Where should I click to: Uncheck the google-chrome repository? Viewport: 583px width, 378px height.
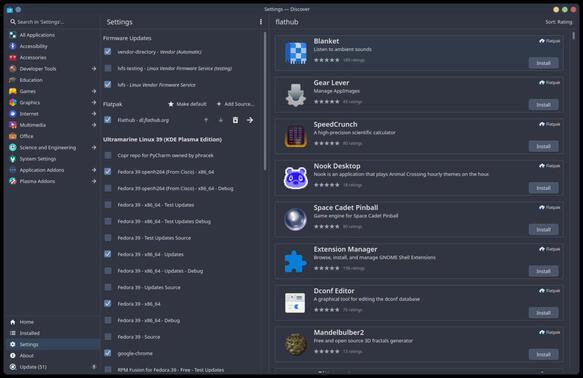108,353
